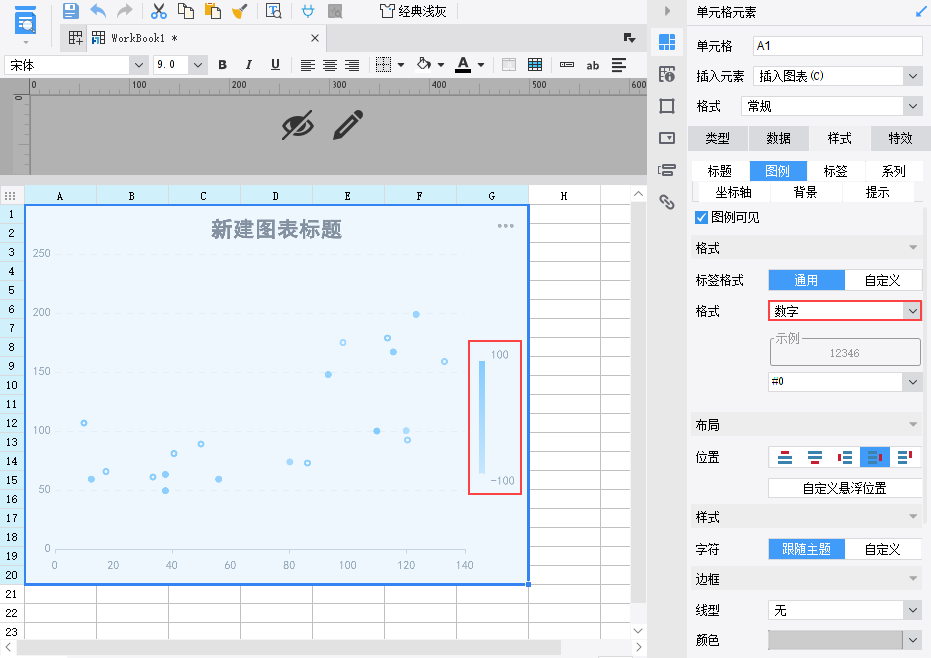Image resolution: width=931 pixels, height=658 pixels.
Task: Click the underline formatting icon
Action: (x=275, y=65)
